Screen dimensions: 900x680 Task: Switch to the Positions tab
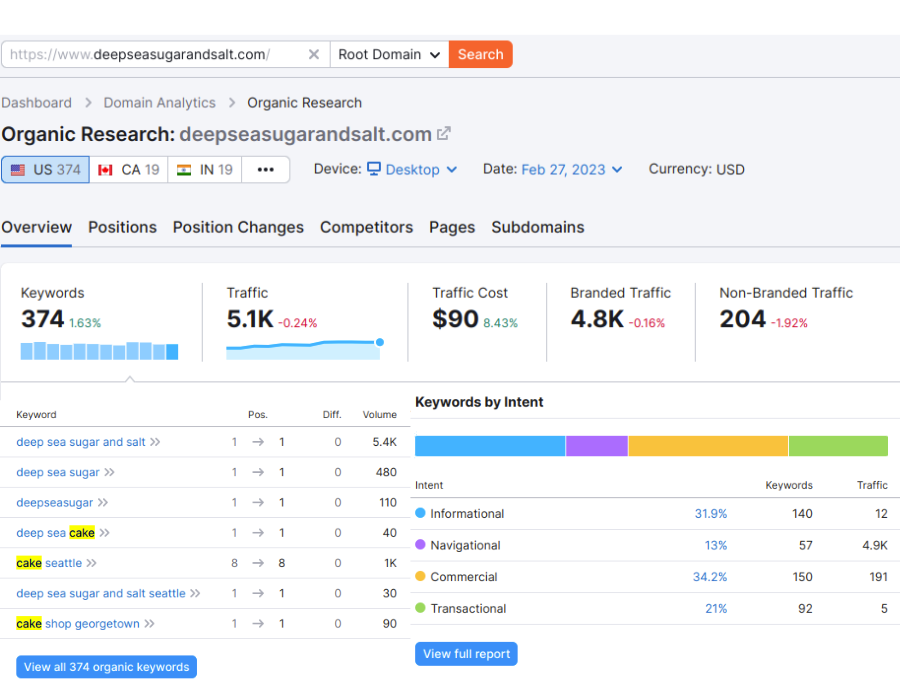coord(122,227)
